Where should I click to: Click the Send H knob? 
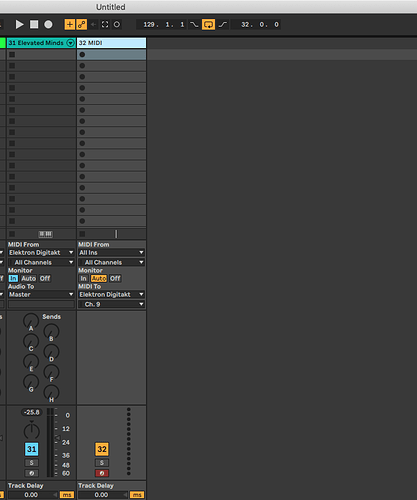click(51, 392)
